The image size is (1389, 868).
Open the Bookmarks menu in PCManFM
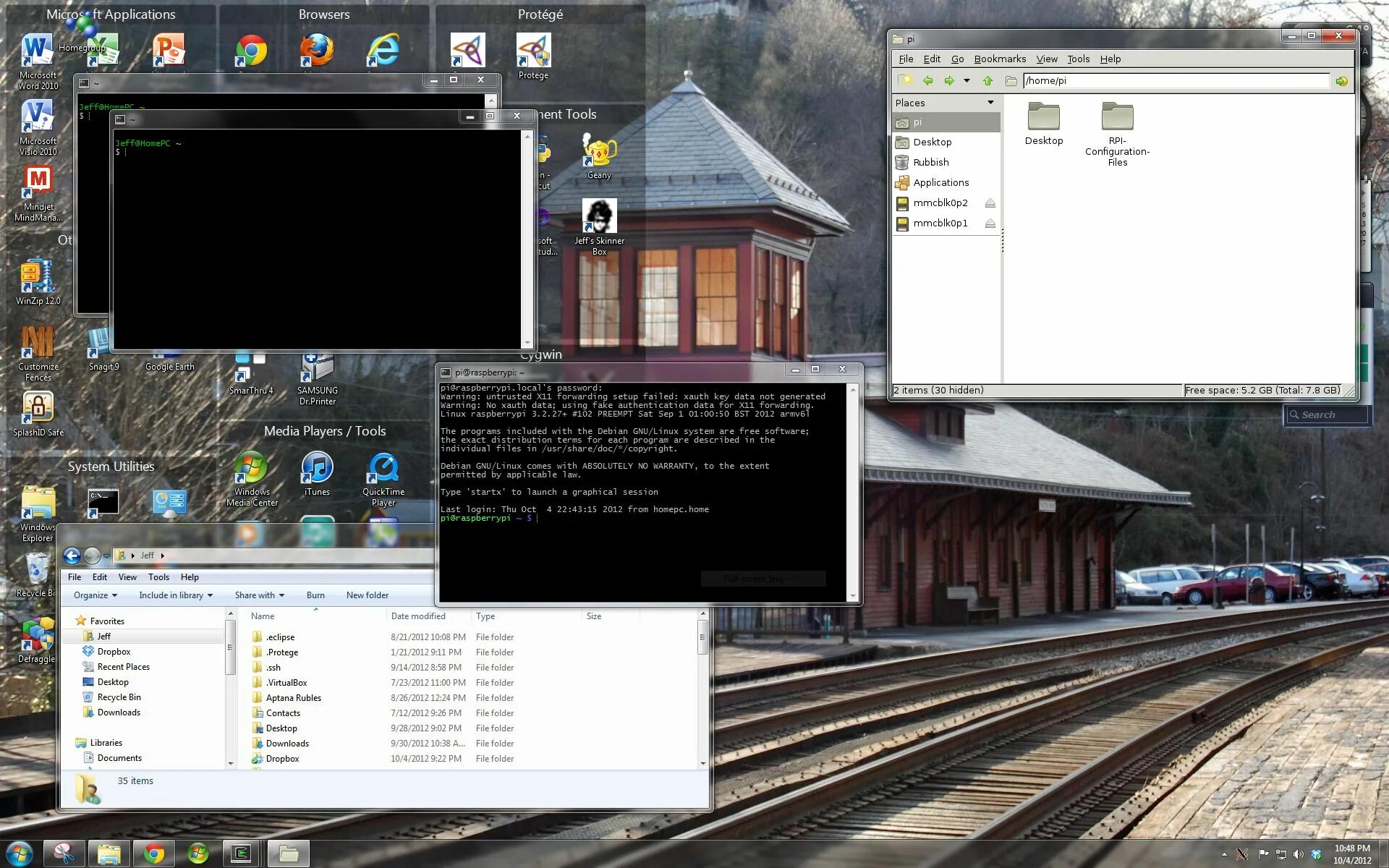click(999, 59)
